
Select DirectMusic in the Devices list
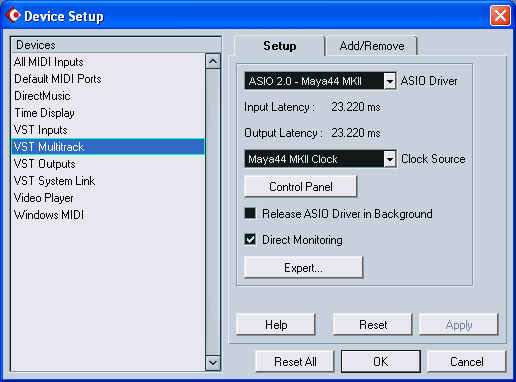(x=108, y=96)
